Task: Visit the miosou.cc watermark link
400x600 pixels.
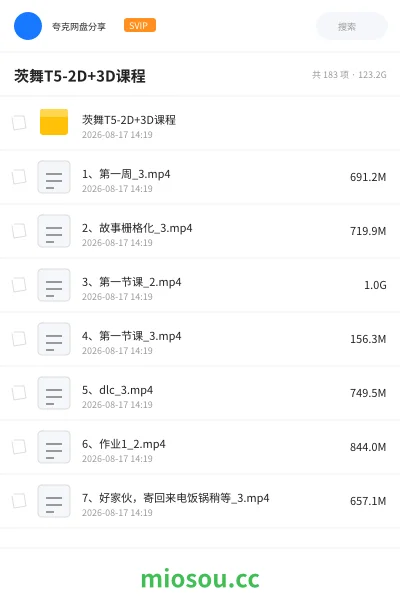Action: pyautogui.click(x=200, y=579)
